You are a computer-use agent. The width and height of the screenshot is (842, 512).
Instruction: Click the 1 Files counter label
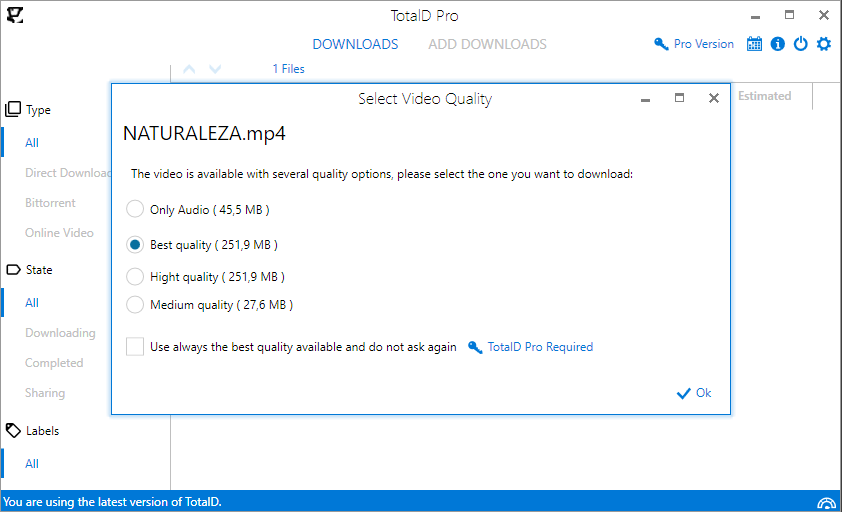(288, 69)
